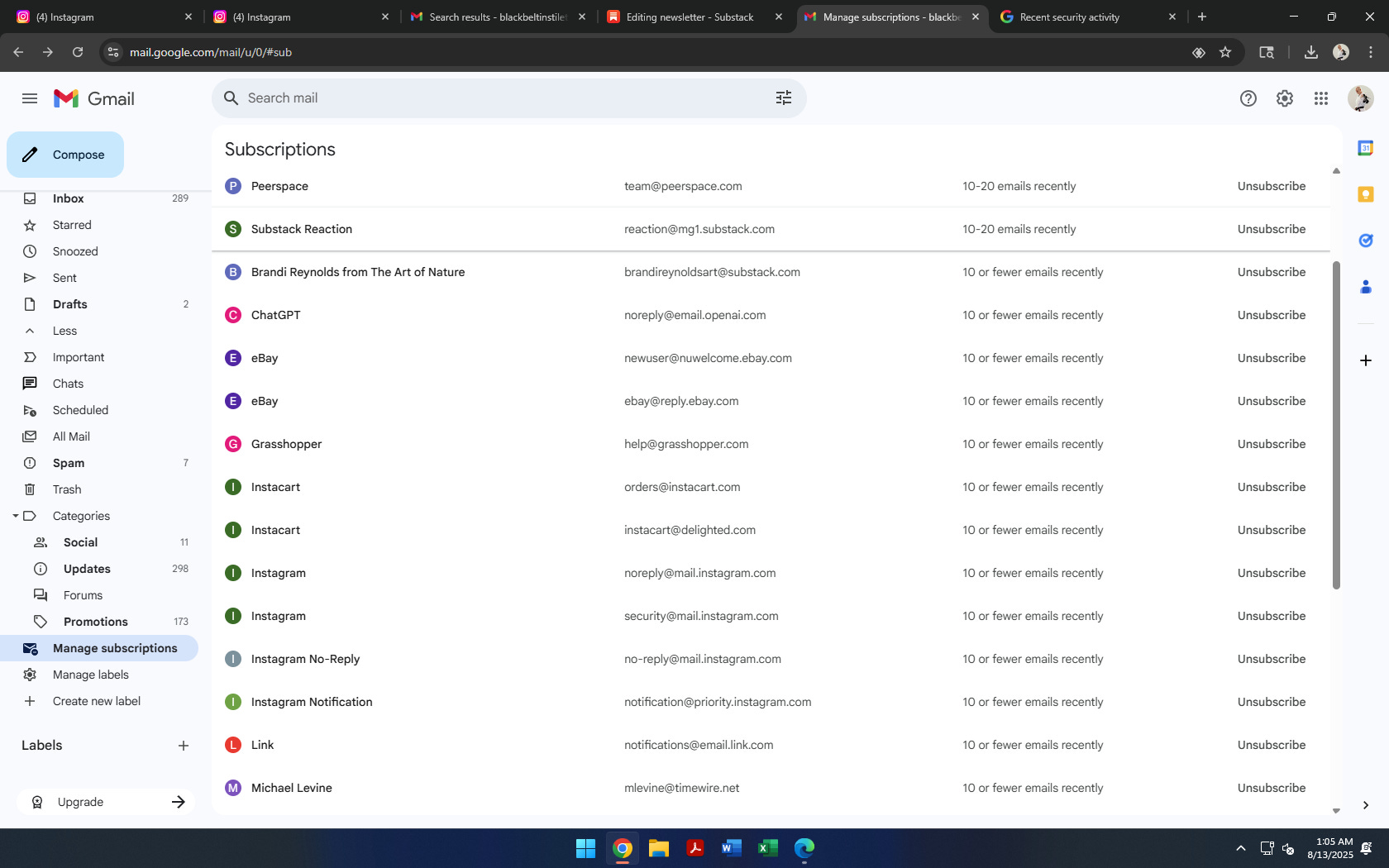Image resolution: width=1389 pixels, height=868 pixels.
Task: Get add-ons with the plus icon
Action: click(x=1366, y=360)
